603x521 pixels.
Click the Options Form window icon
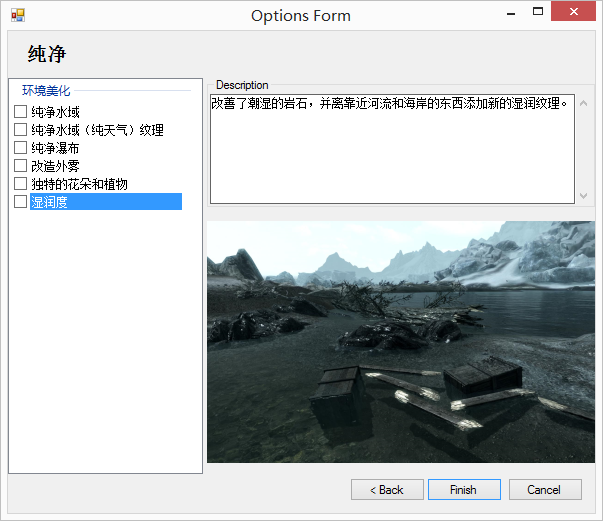(x=17, y=15)
